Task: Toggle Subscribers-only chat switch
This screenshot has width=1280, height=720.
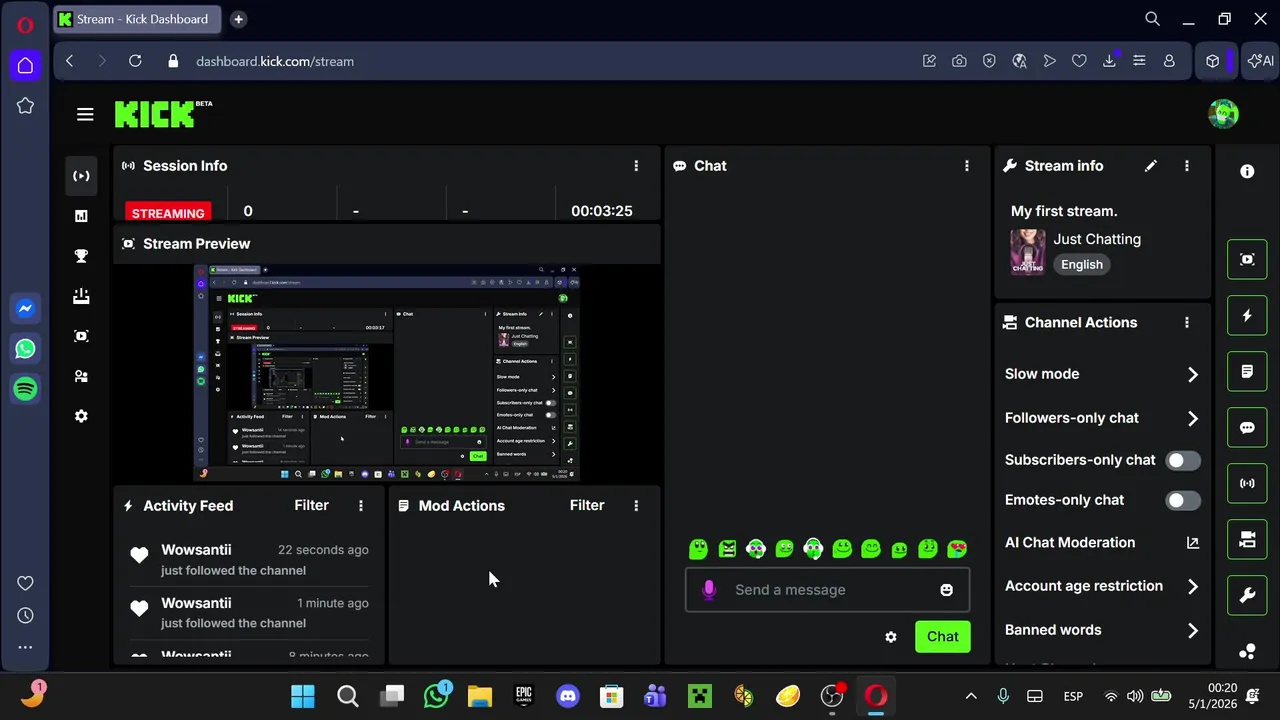Action: click(x=1183, y=460)
